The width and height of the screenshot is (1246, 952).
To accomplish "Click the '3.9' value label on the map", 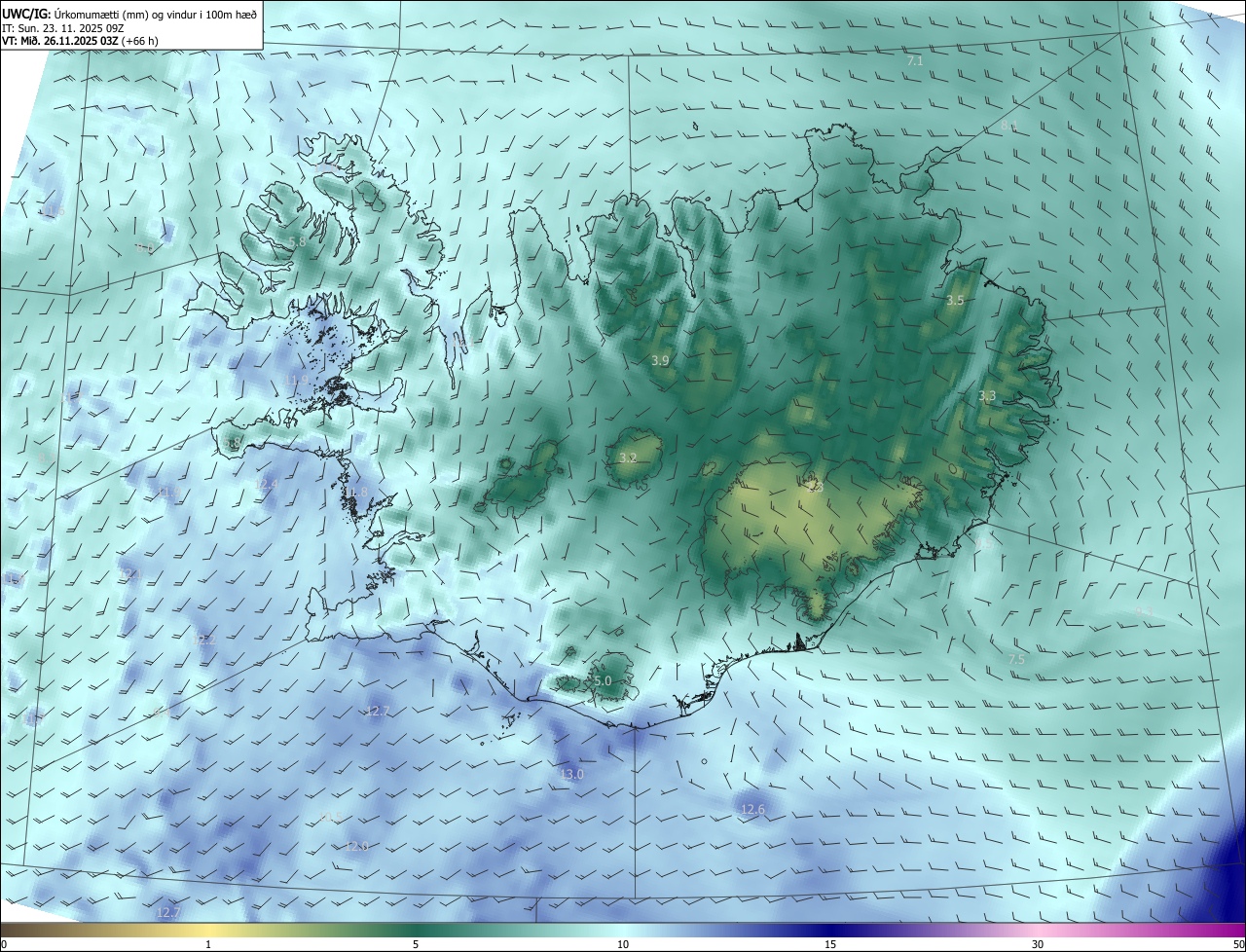I will [x=660, y=360].
